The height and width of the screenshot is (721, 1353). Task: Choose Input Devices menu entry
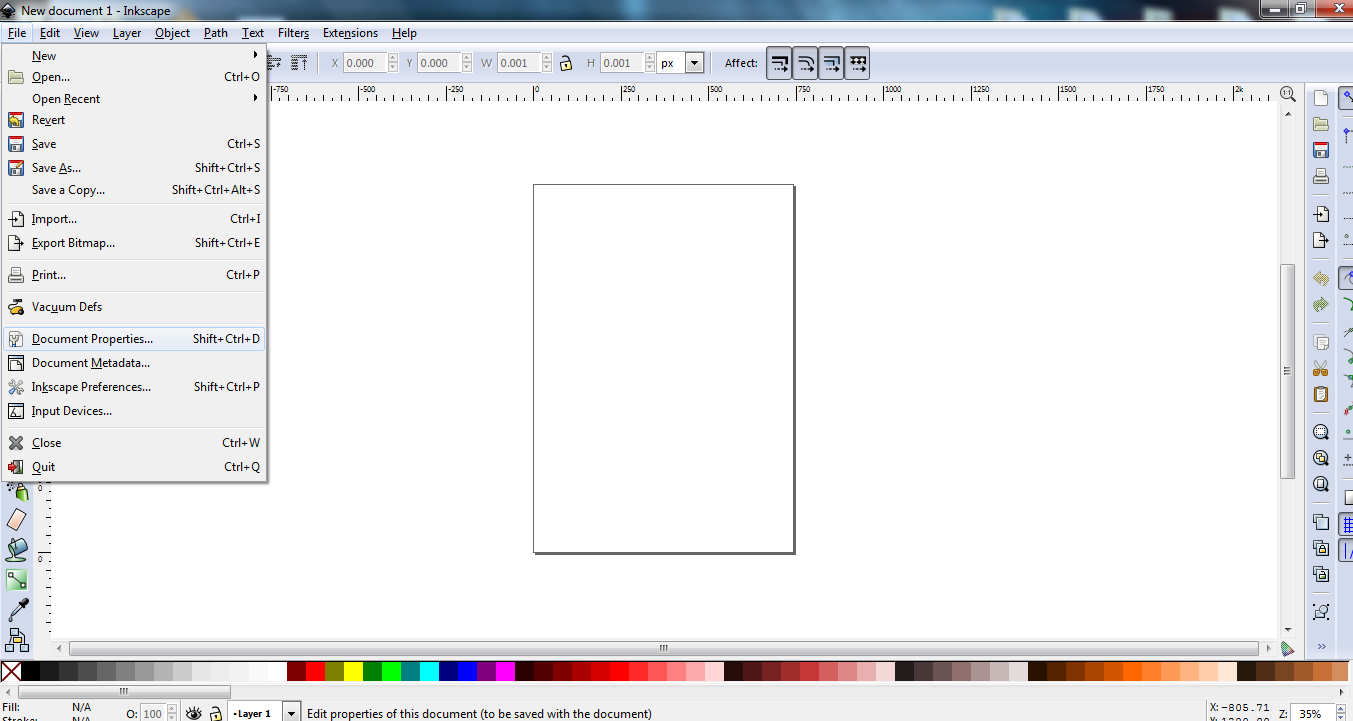pos(134,411)
